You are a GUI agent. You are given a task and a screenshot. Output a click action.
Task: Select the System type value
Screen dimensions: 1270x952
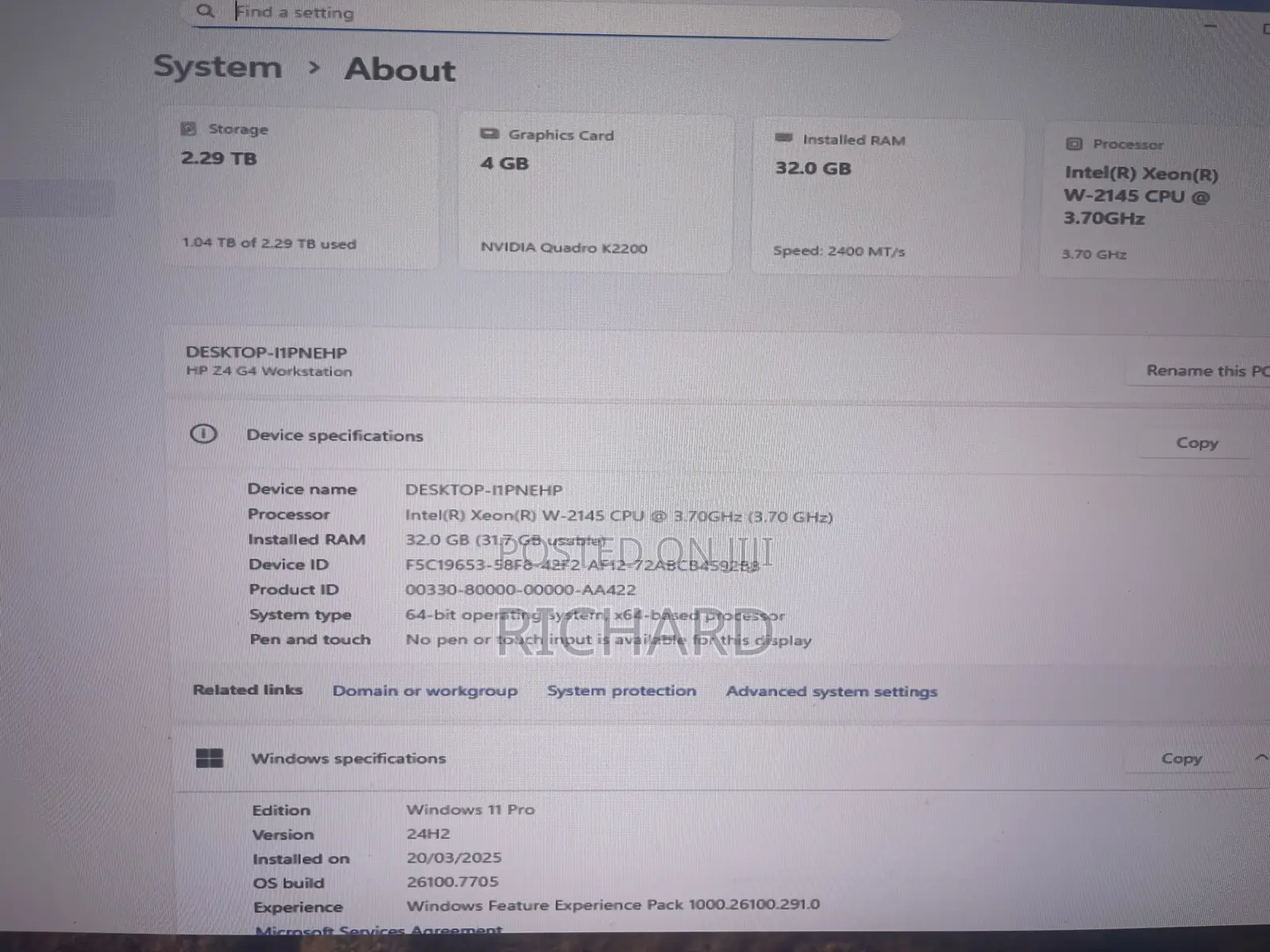click(x=595, y=615)
